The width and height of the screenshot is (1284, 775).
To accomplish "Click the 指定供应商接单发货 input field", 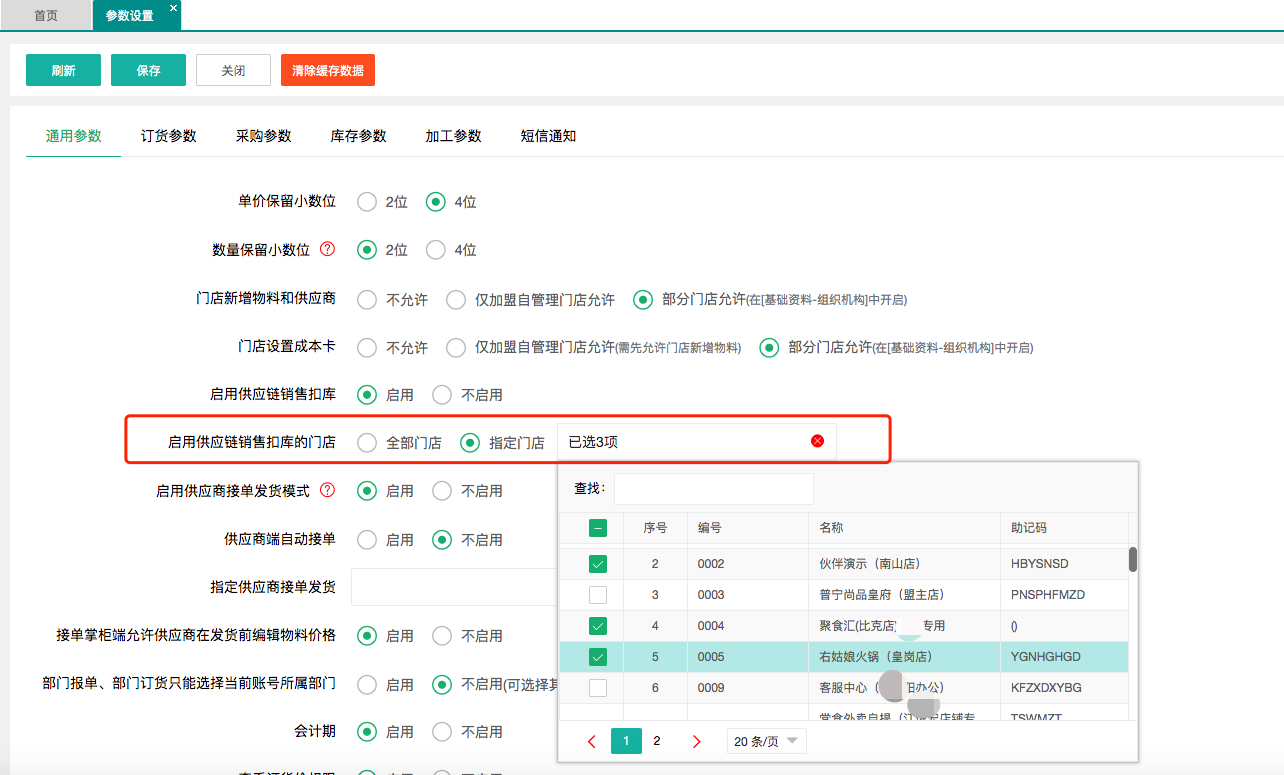I will (x=454, y=587).
